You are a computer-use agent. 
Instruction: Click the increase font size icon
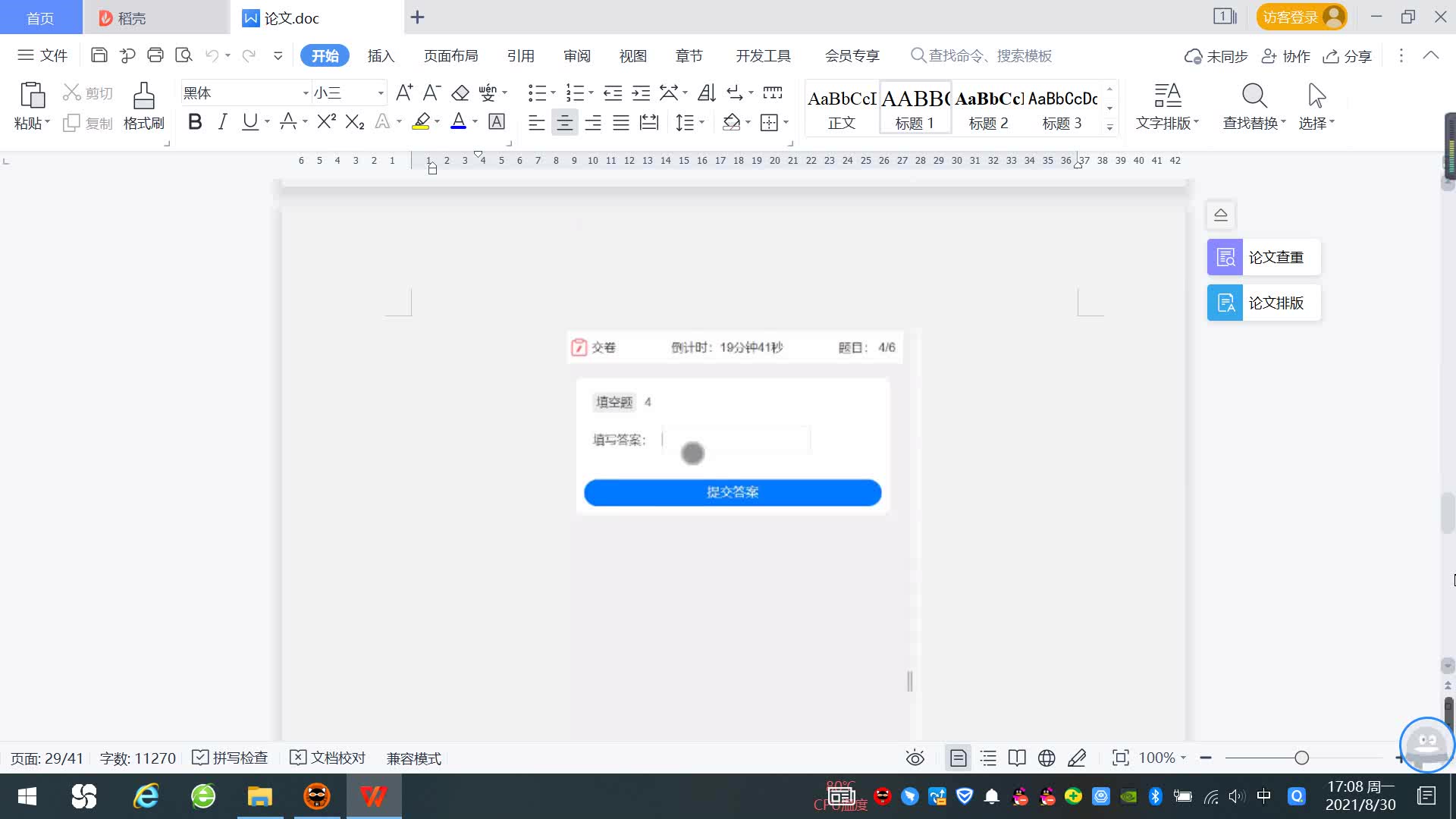click(404, 93)
